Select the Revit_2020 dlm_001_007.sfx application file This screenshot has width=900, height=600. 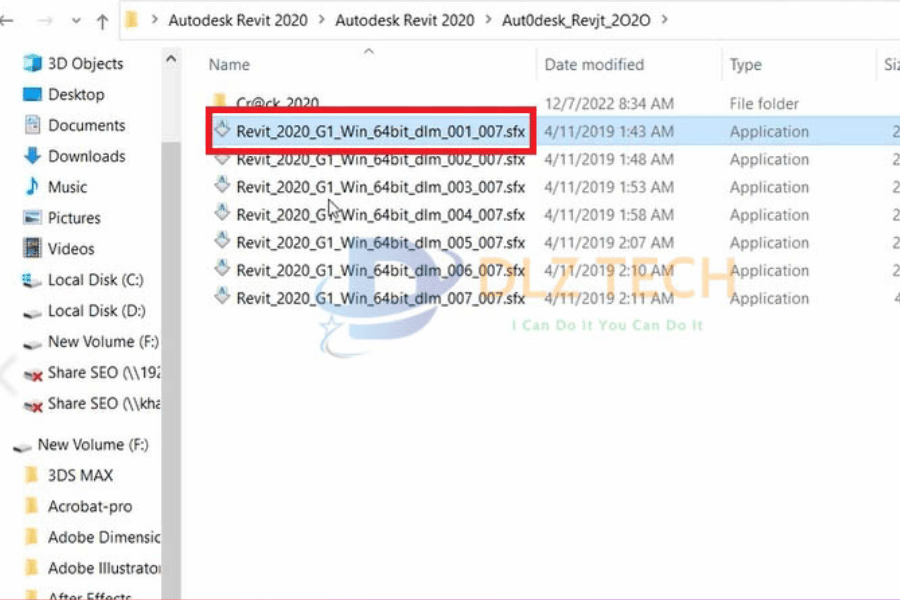pyautogui.click(x=380, y=131)
